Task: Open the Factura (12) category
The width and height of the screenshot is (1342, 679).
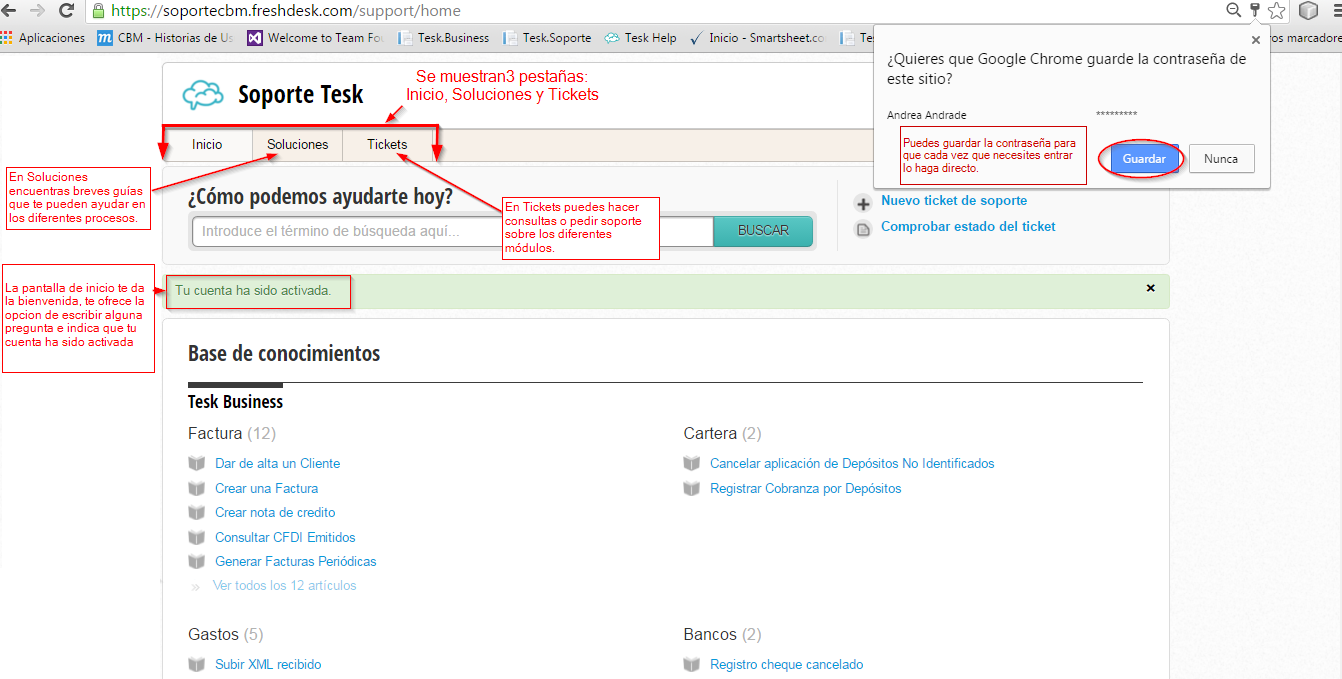Action: point(232,433)
